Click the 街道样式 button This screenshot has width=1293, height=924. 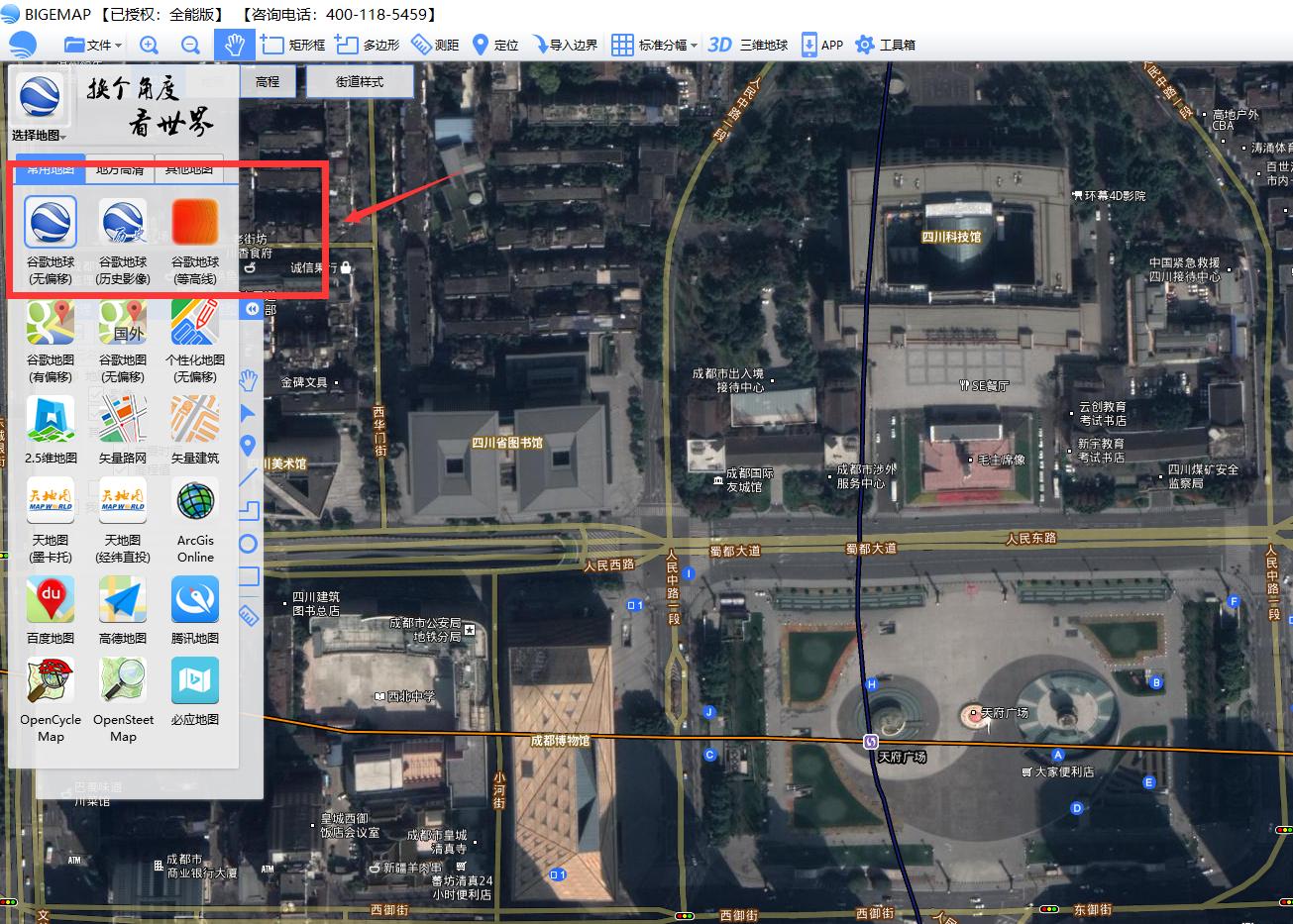(359, 82)
